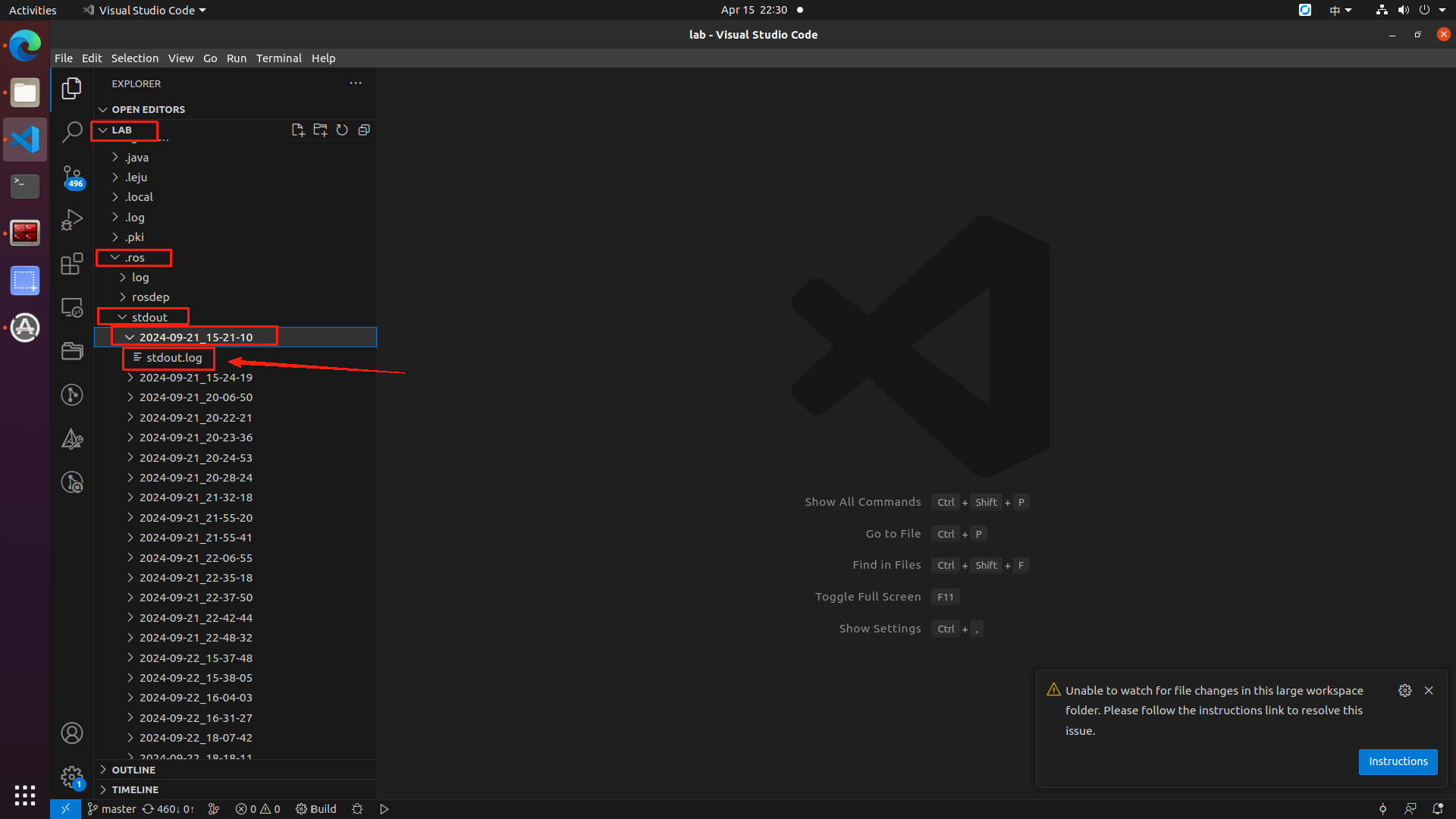This screenshot has width=1456, height=819.
Task: Refresh the Explorer file tree
Action: (341, 129)
